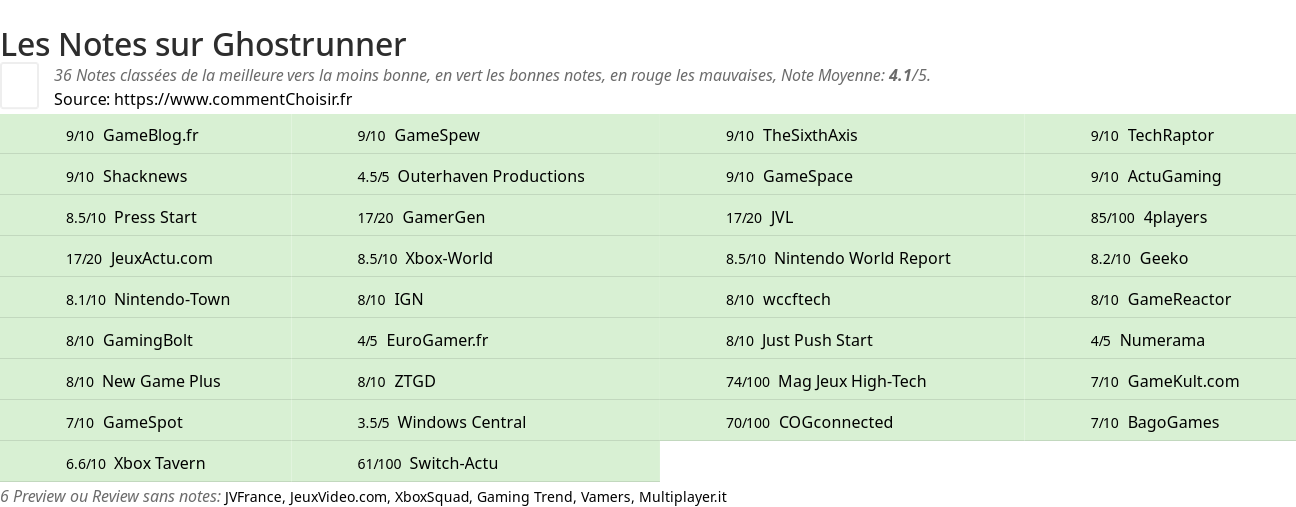This screenshot has height=507, width=1296.
Task: Select the GameSpace 9/10 cell
Action: pos(789,176)
